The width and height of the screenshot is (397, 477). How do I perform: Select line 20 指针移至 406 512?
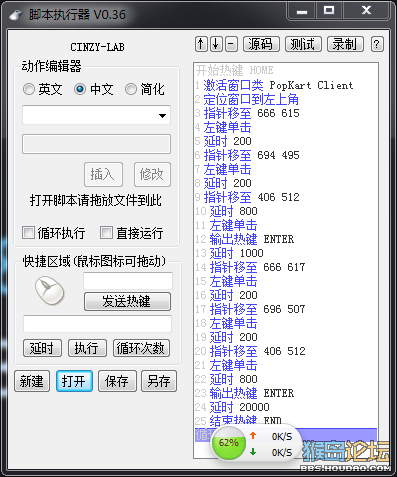tap(286, 351)
